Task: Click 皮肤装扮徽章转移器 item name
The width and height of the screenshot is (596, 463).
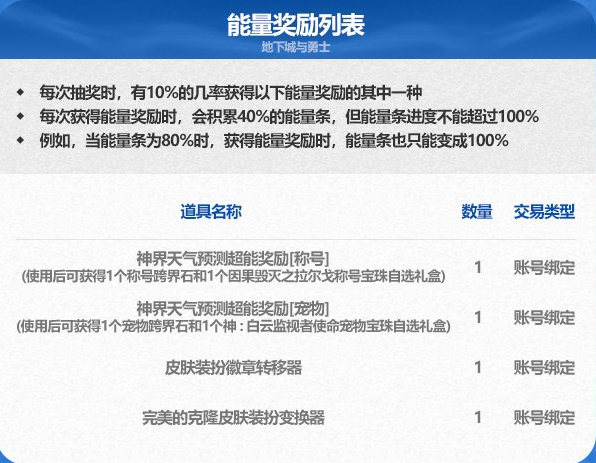Action: tap(233, 368)
